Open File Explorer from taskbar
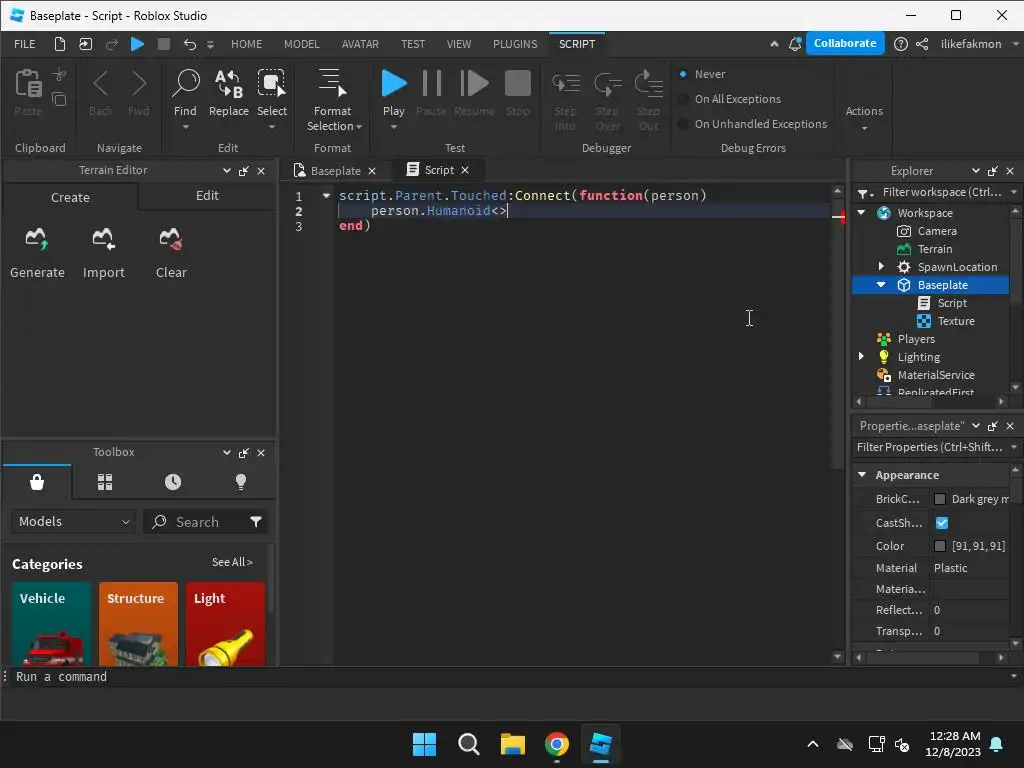 (513, 744)
